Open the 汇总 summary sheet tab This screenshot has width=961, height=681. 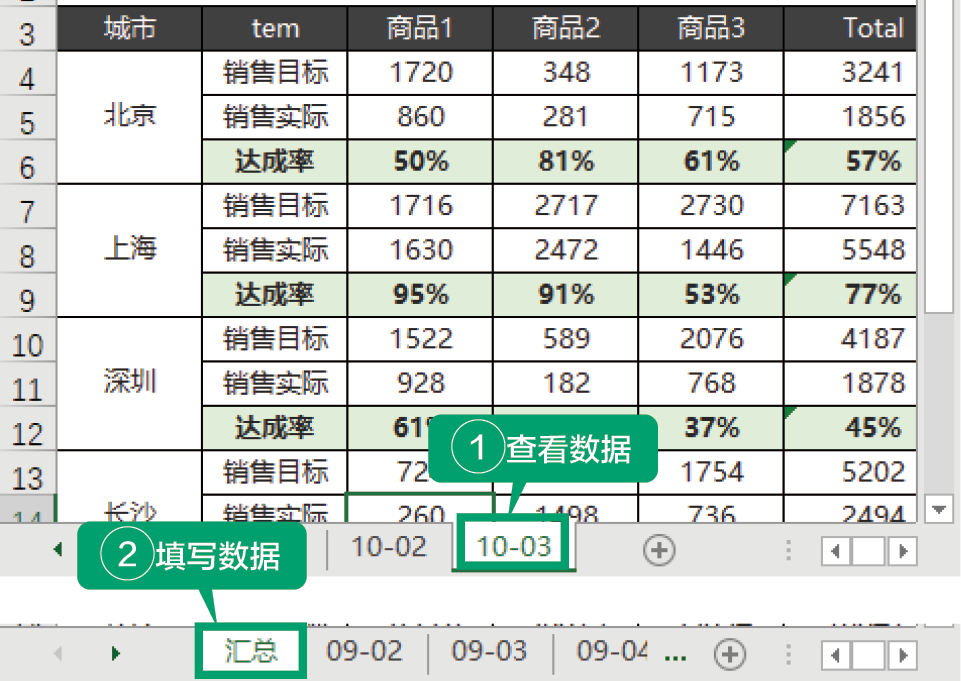[251, 652]
